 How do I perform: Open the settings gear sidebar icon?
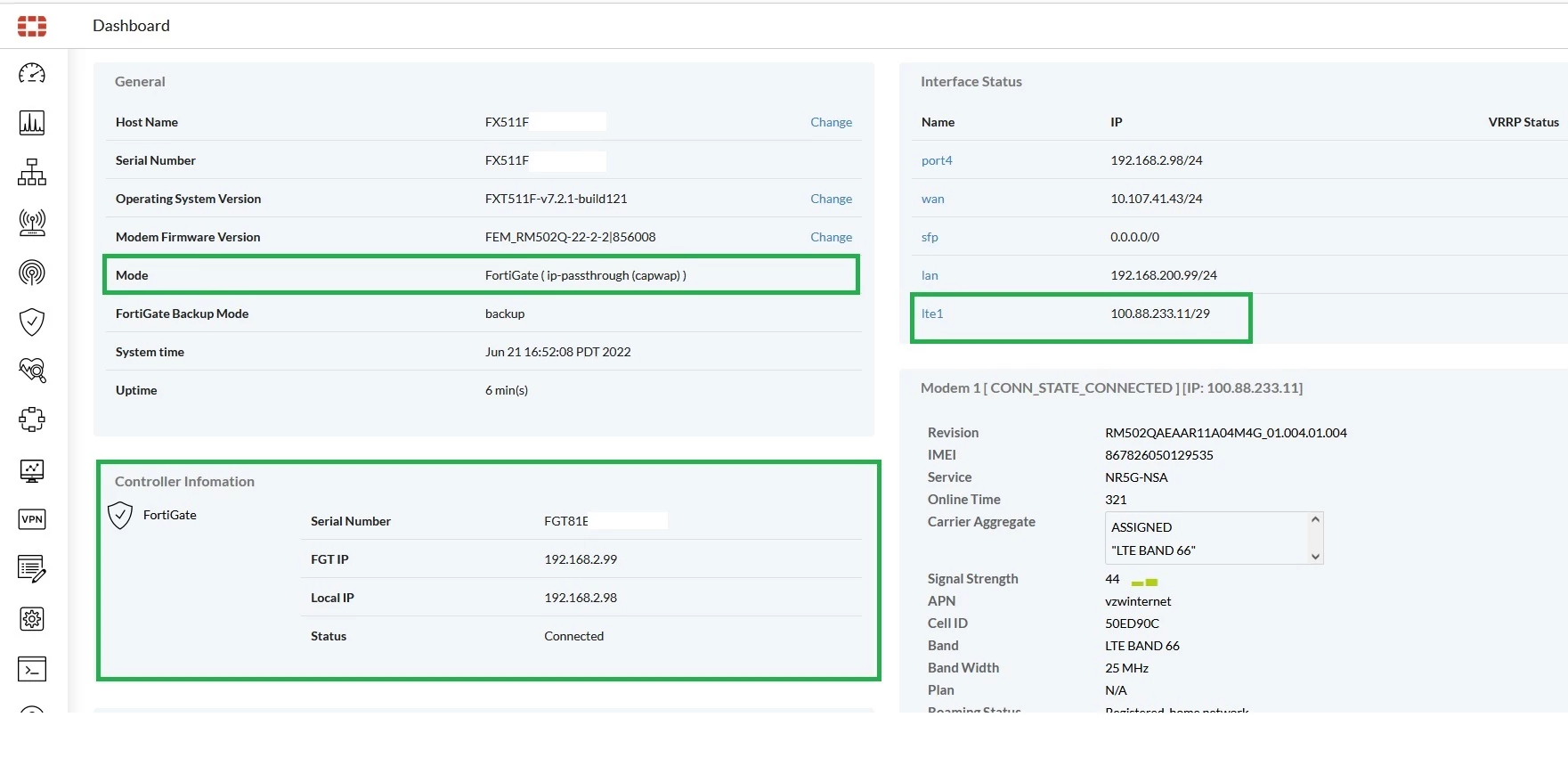(32, 619)
